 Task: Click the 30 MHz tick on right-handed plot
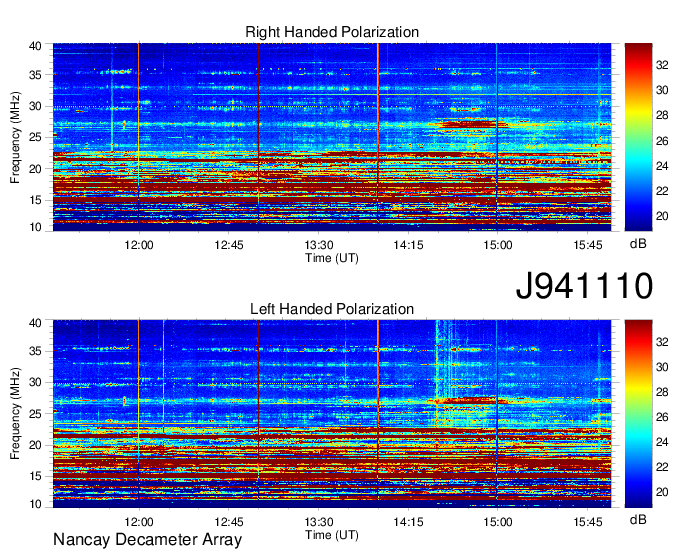click(35, 106)
